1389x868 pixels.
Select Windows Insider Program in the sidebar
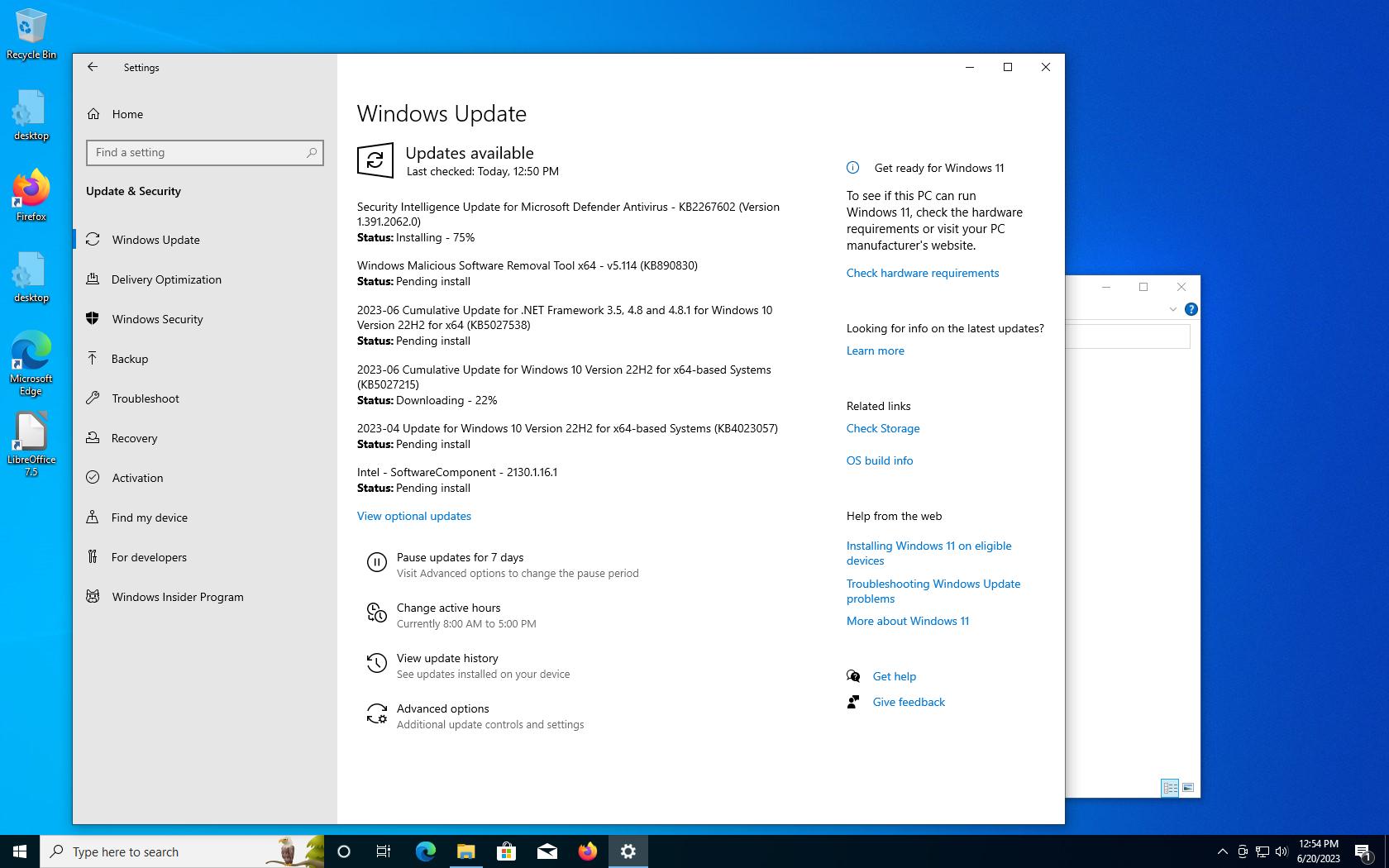point(178,597)
